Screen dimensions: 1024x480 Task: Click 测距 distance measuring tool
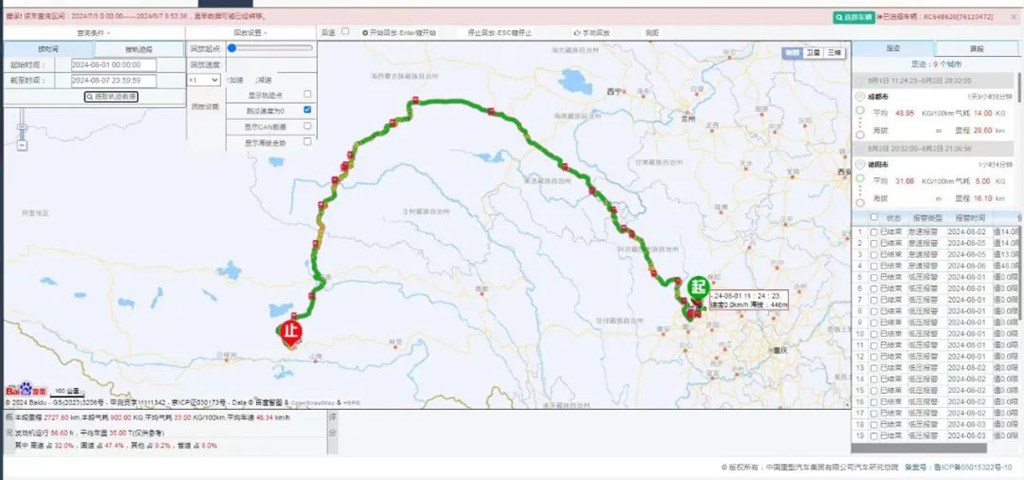click(652, 32)
